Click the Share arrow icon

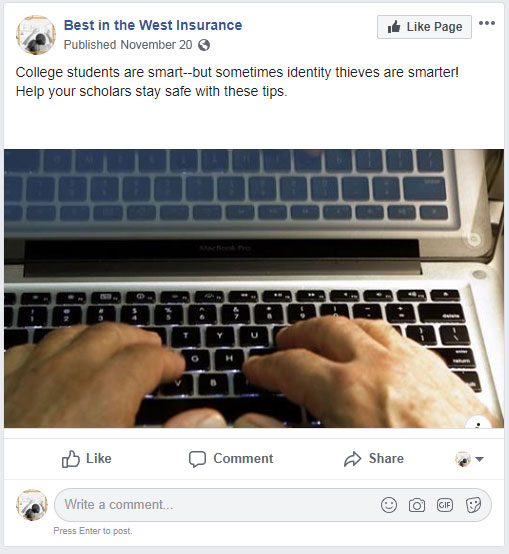click(352, 459)
